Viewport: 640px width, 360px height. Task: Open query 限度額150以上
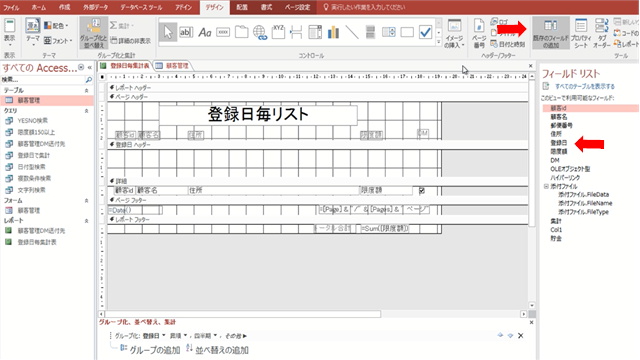[x=36, y=132]
